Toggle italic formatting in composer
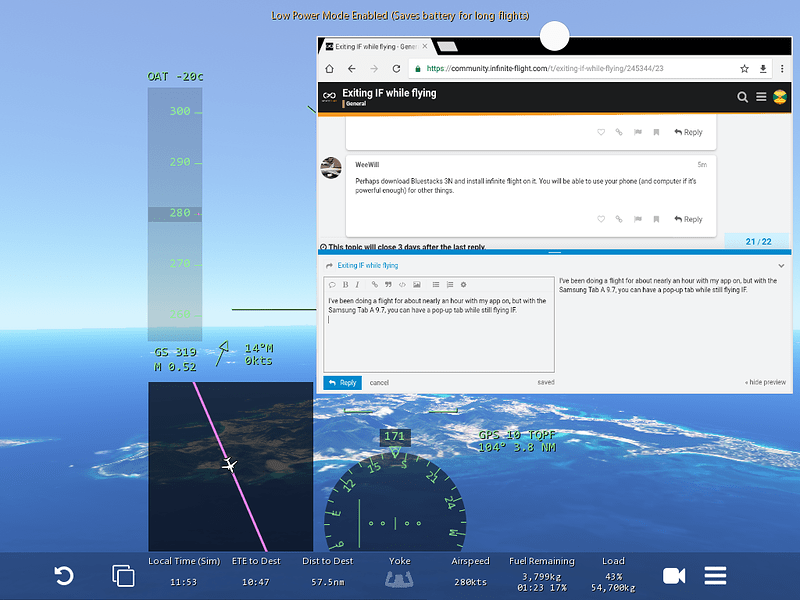Screen dimensions: 800x600 tap(357, 285)
